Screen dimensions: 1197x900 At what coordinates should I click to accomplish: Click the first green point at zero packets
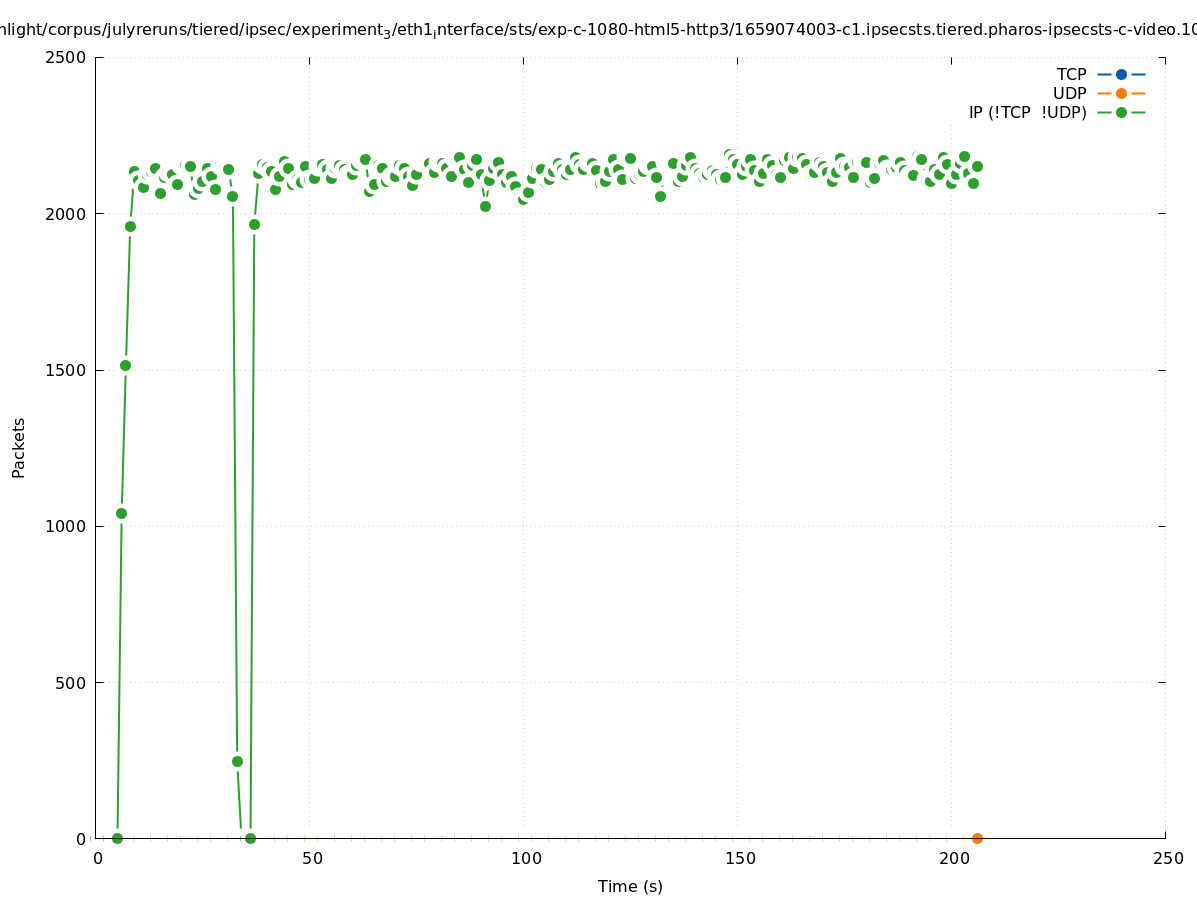tap(117, 838)
